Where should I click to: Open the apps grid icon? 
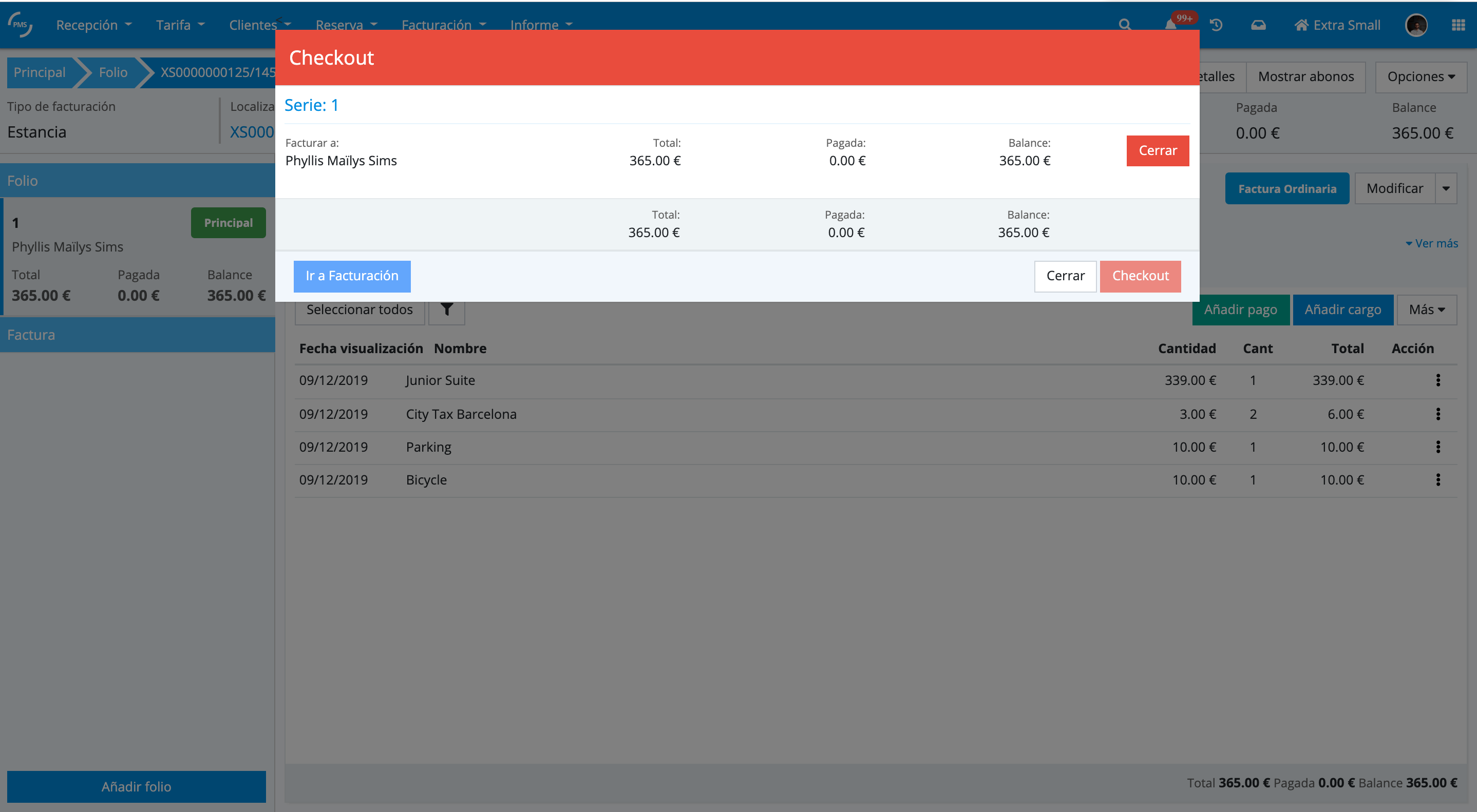coord(1458,25)
